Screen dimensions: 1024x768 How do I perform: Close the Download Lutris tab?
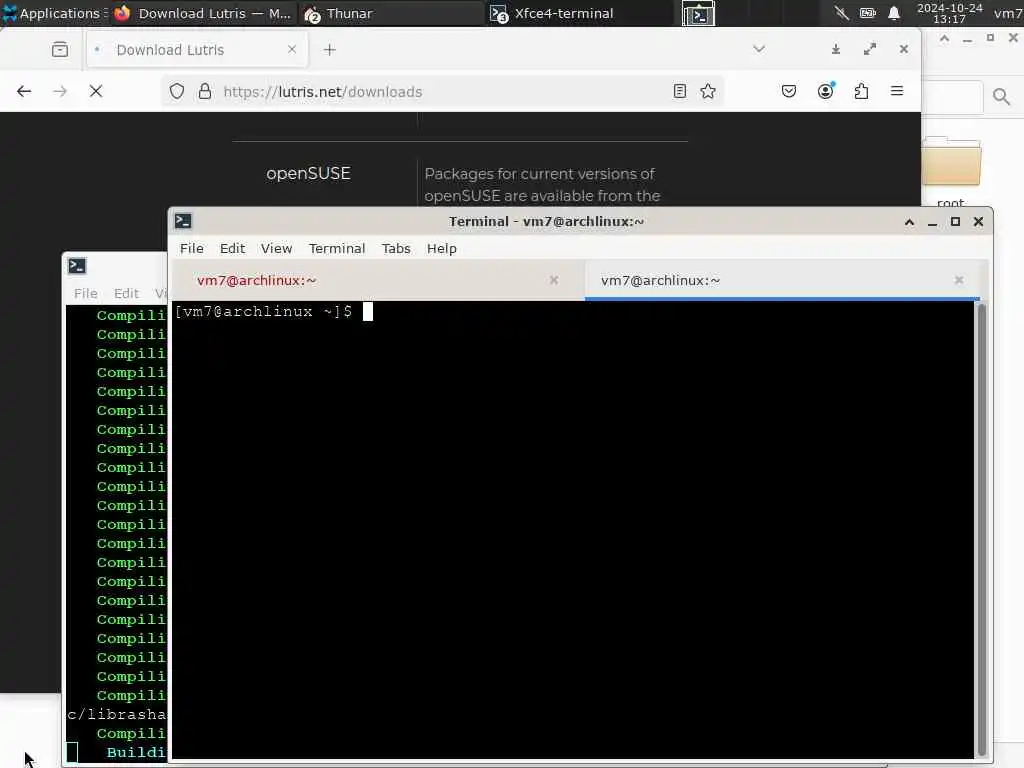[292, 50]
